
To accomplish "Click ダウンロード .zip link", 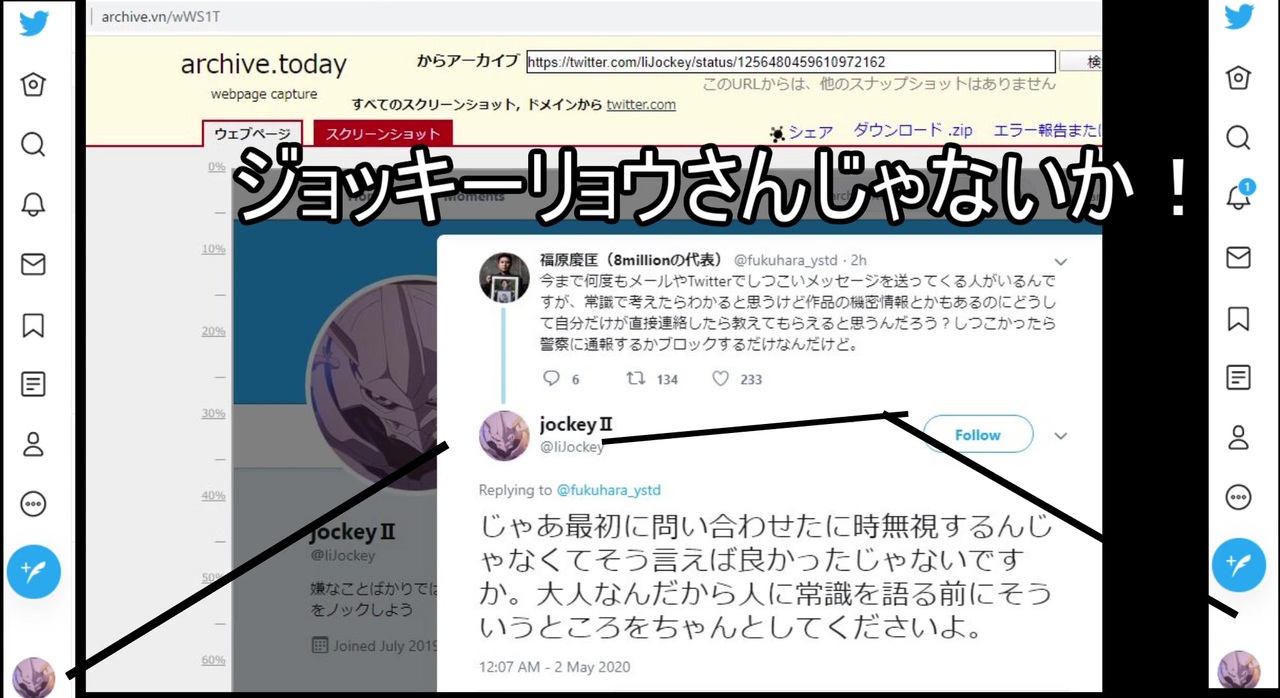I will (913, 130).
